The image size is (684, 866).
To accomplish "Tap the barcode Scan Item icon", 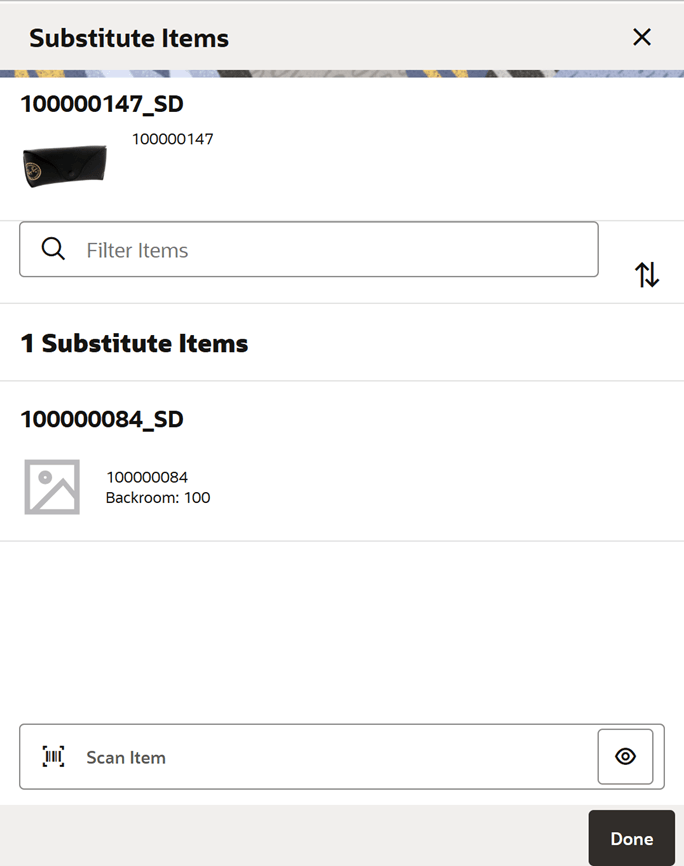I will coord(50,757).
